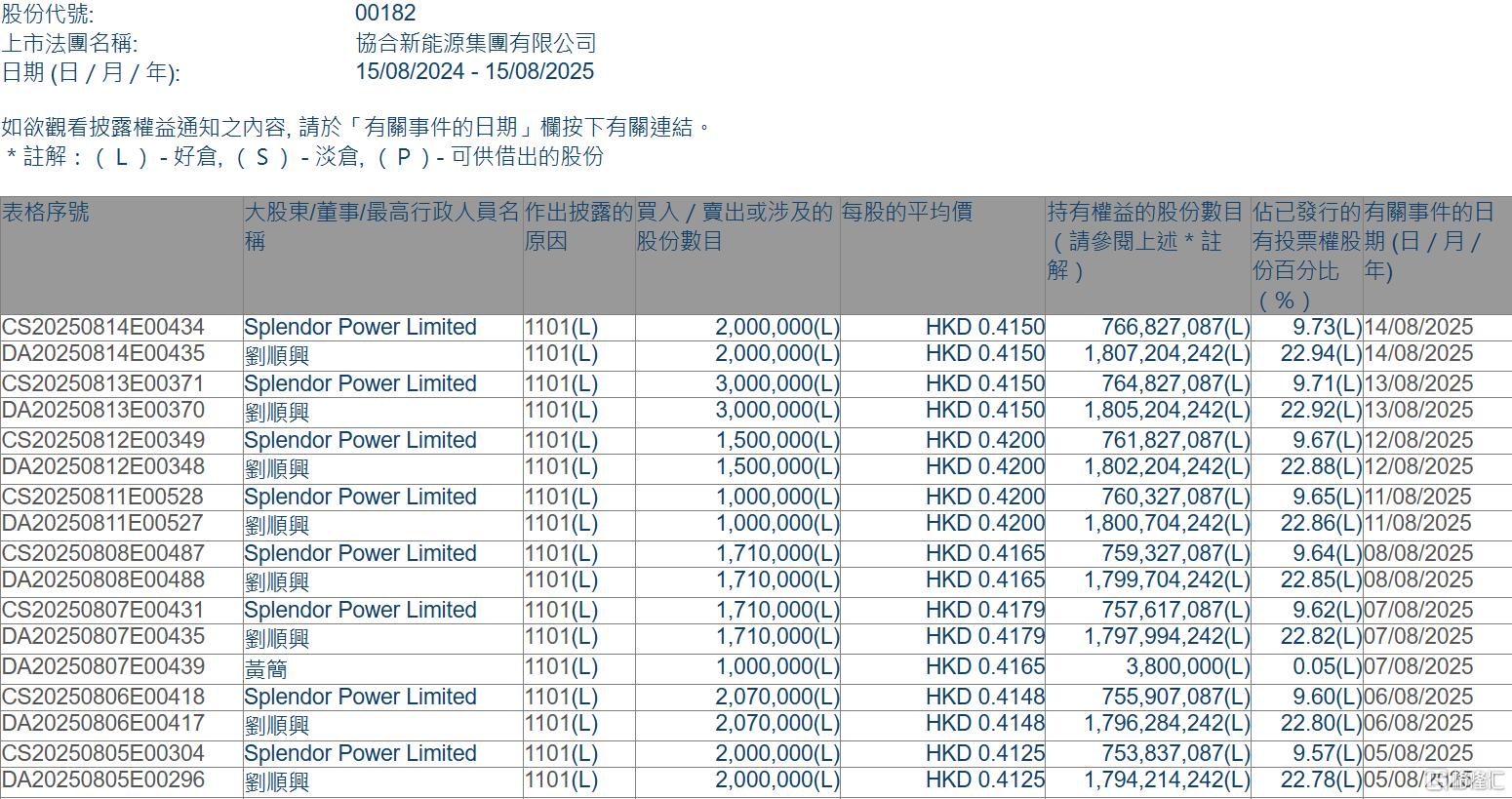Image resolution: width=1512 pixels, height=799 pixels.
Task: Select form serial CS20250812E00349
Action: tap(103, 440)
